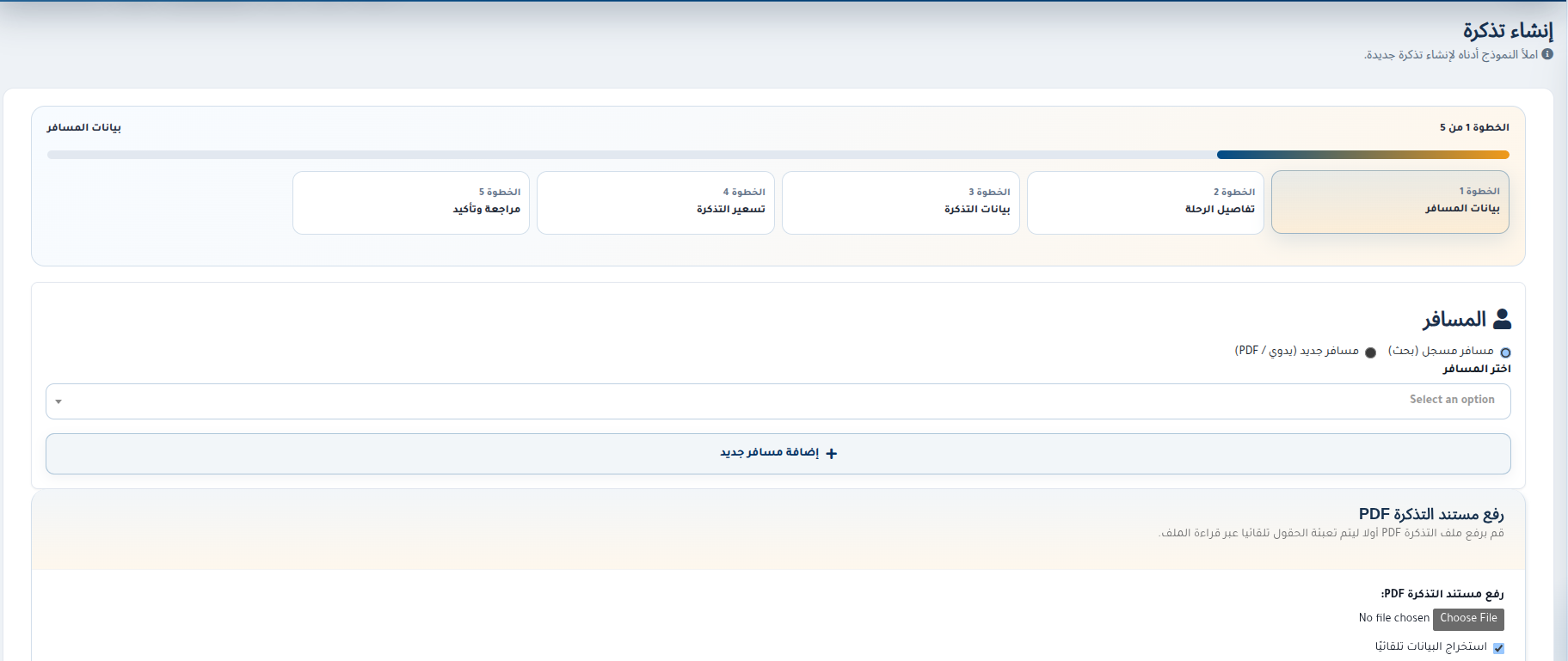The height and width of the screenshot is (661, 1568).
Task: Select the مسافر جديد (يدوي / PDF) radio
Action: 1370,352
